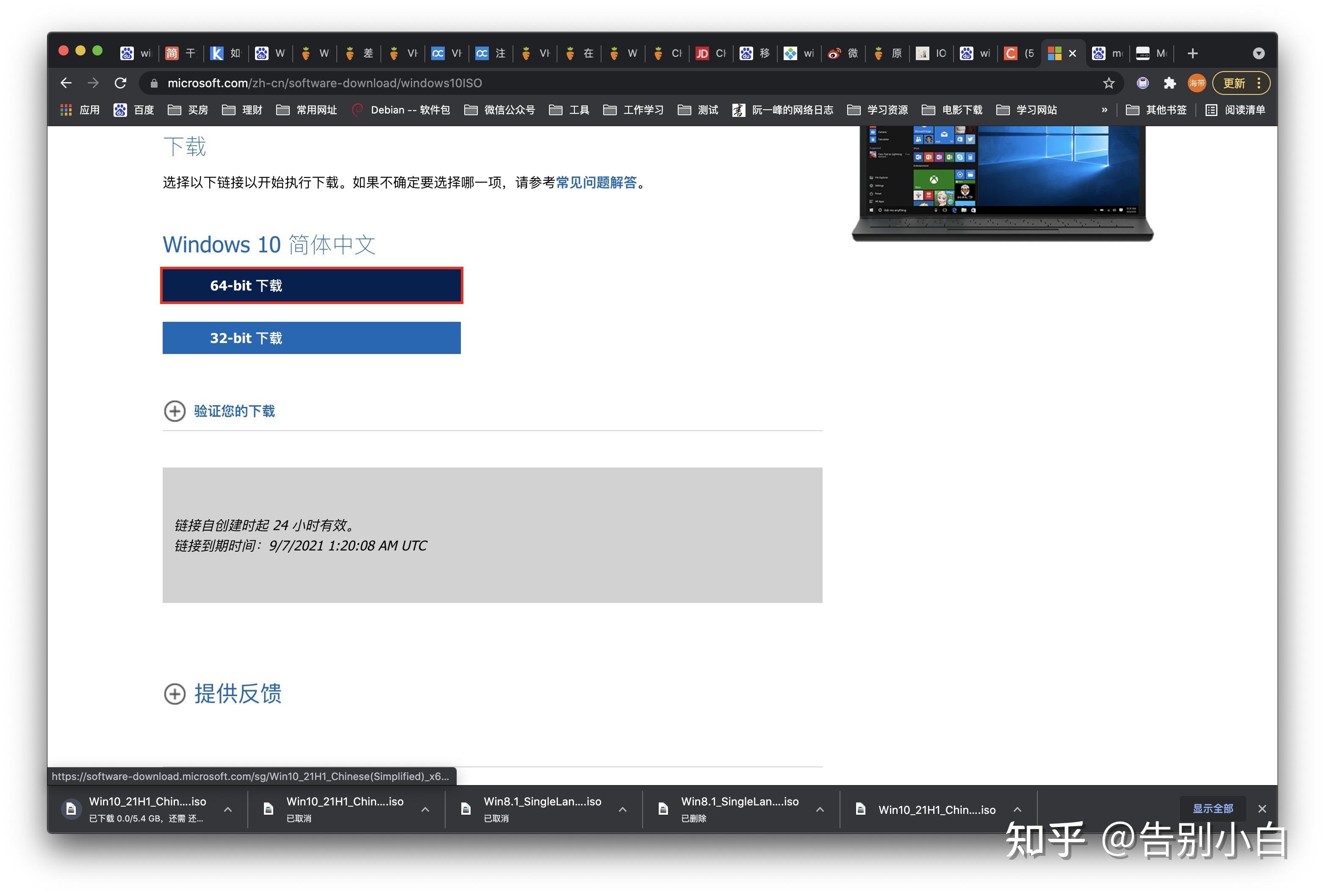Viewport: 1325px width, 896px height.
Task: Open the 阅读清单 reading list
Action: [x=1235, y=110]
